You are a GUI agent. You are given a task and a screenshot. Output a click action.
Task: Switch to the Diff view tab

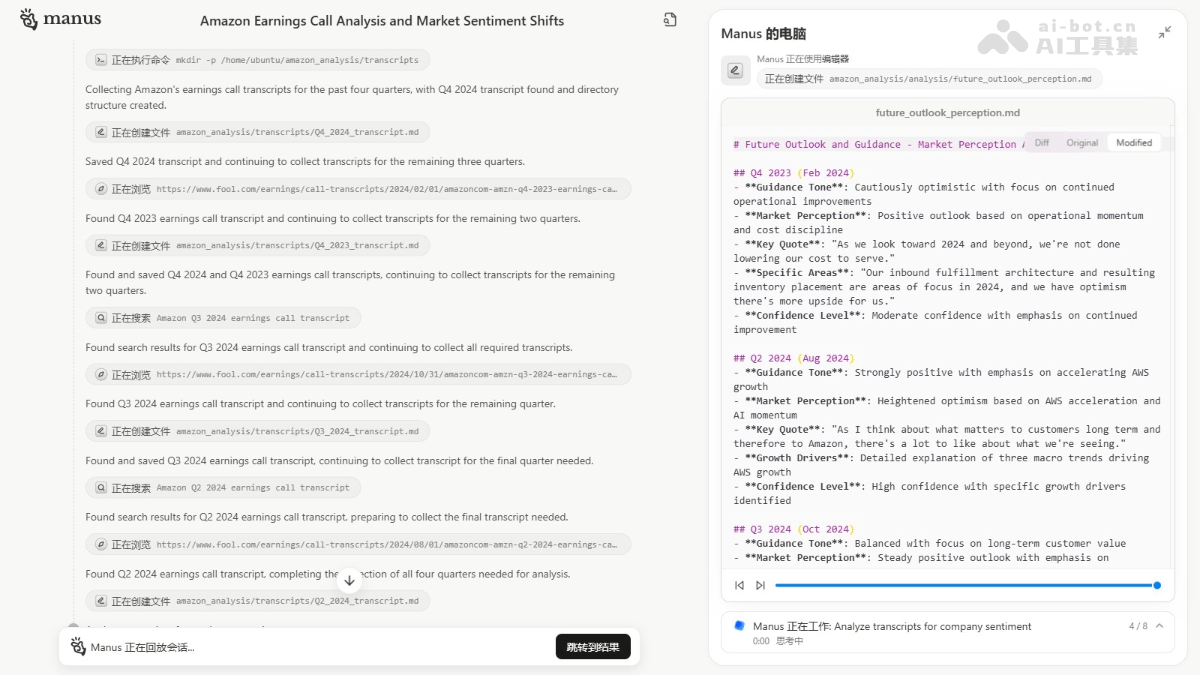coord(1042,143)
